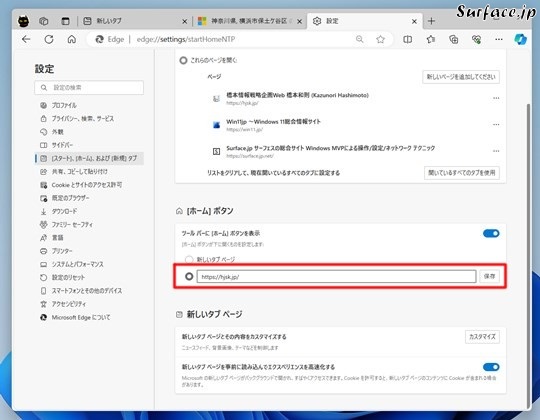Open ダウンロード settings section

coord(89,211)
